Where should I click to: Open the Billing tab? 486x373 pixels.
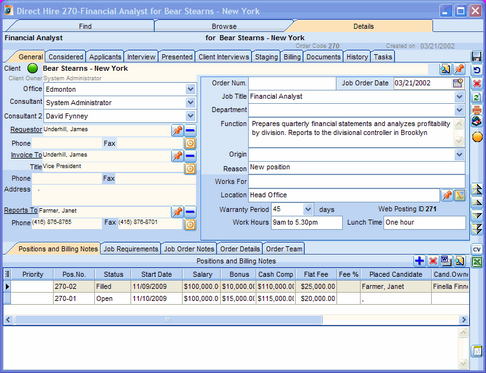[292, 57]
